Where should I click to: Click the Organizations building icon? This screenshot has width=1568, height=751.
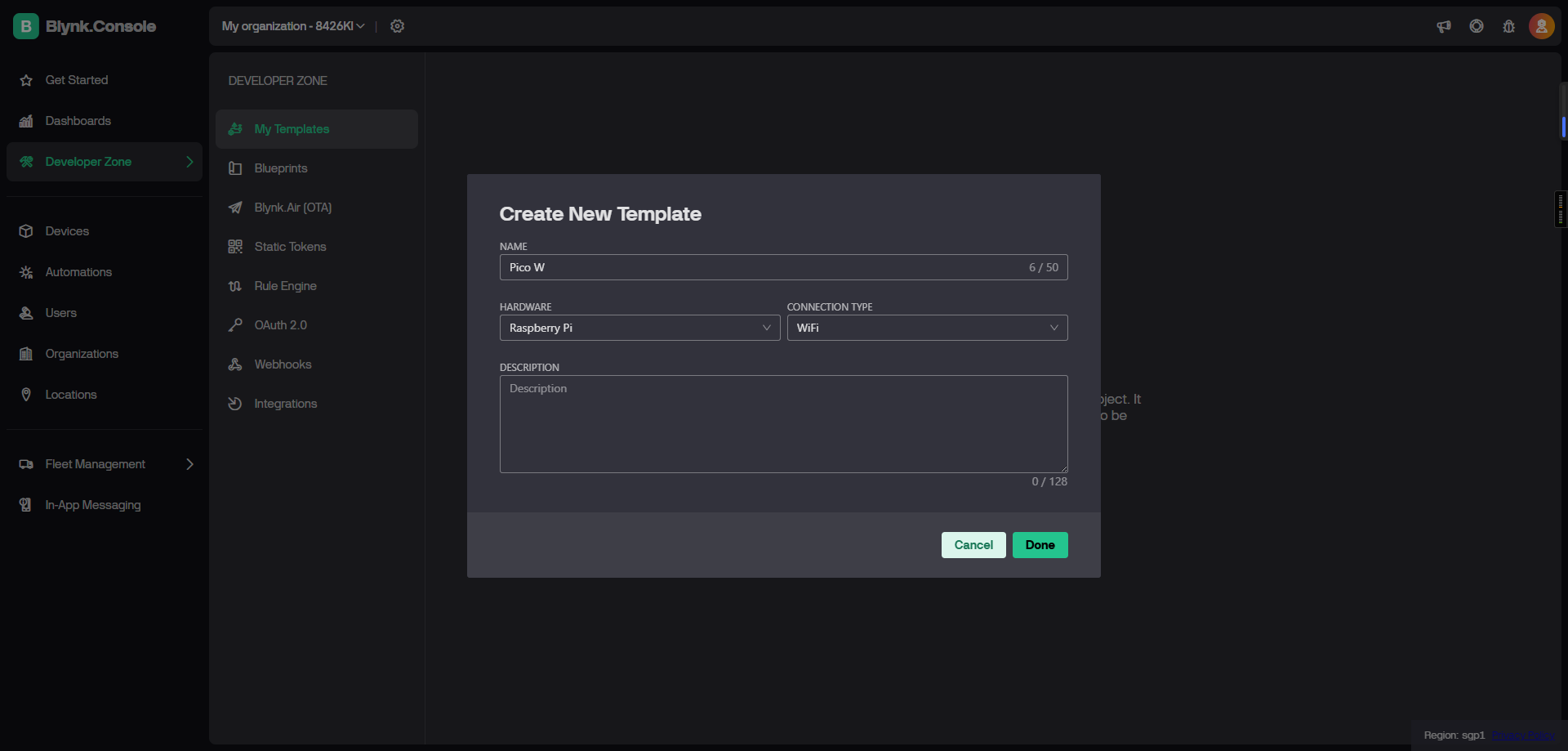(x=26, y=354)
